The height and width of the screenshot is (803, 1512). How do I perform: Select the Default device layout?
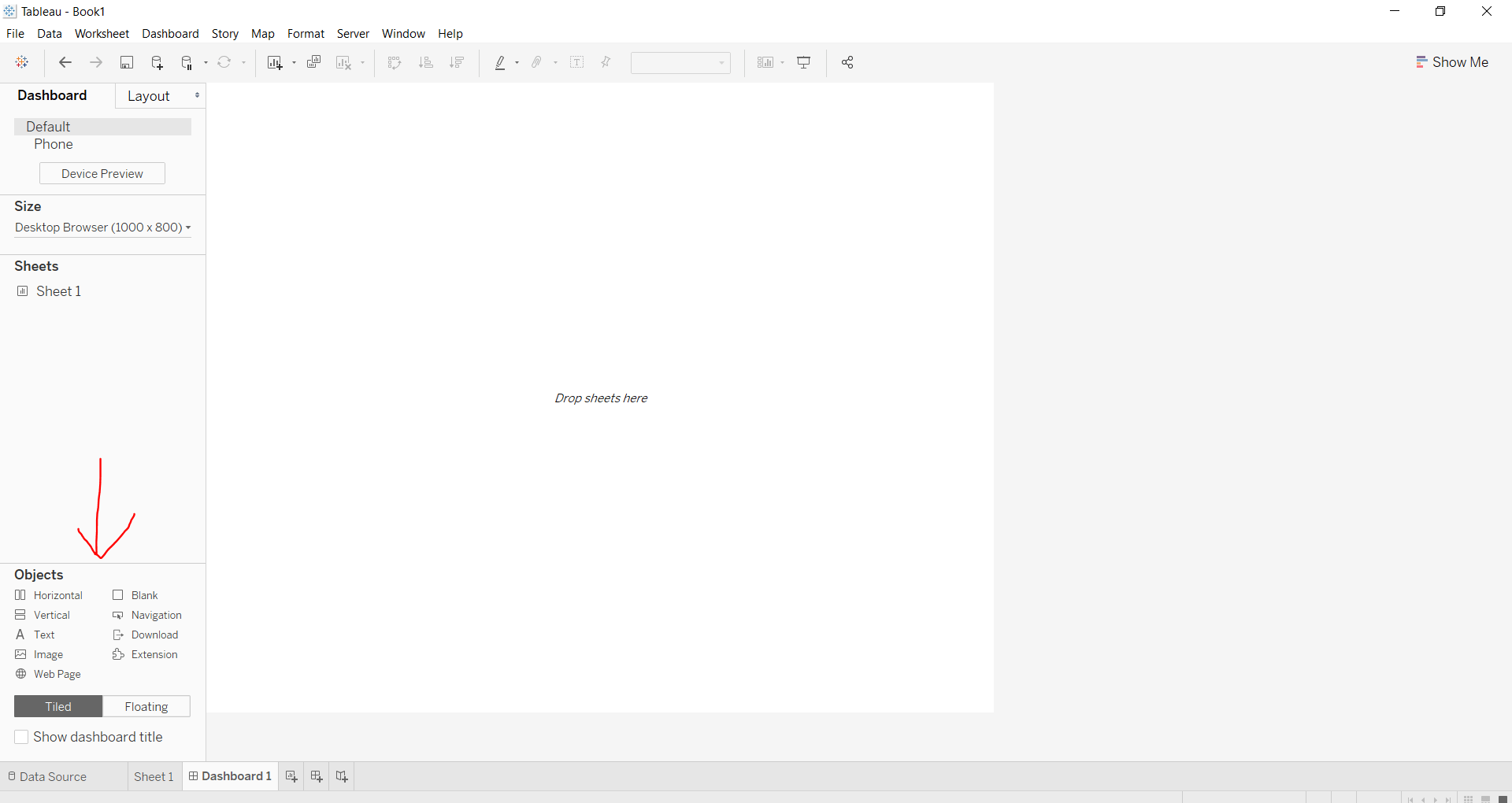click(102, 127)
